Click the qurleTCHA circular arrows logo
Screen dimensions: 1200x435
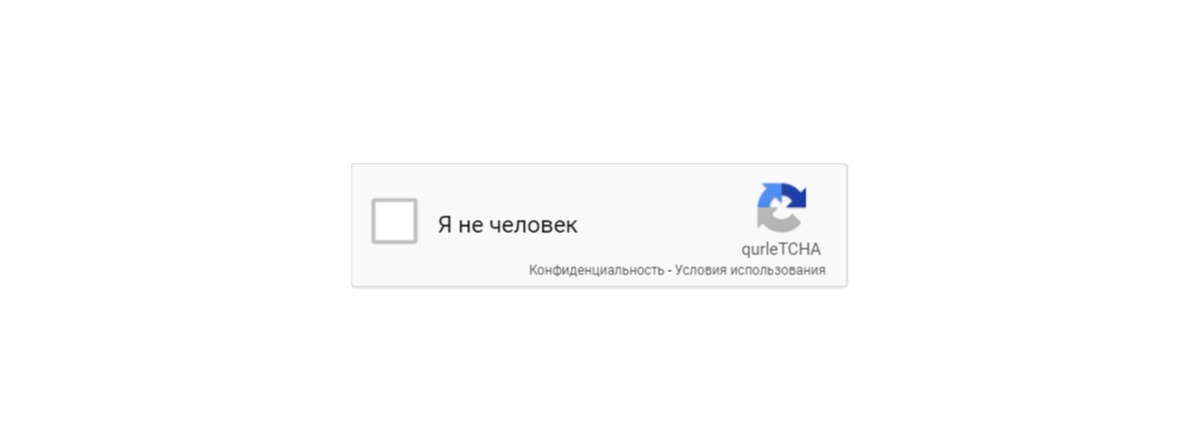782,208
